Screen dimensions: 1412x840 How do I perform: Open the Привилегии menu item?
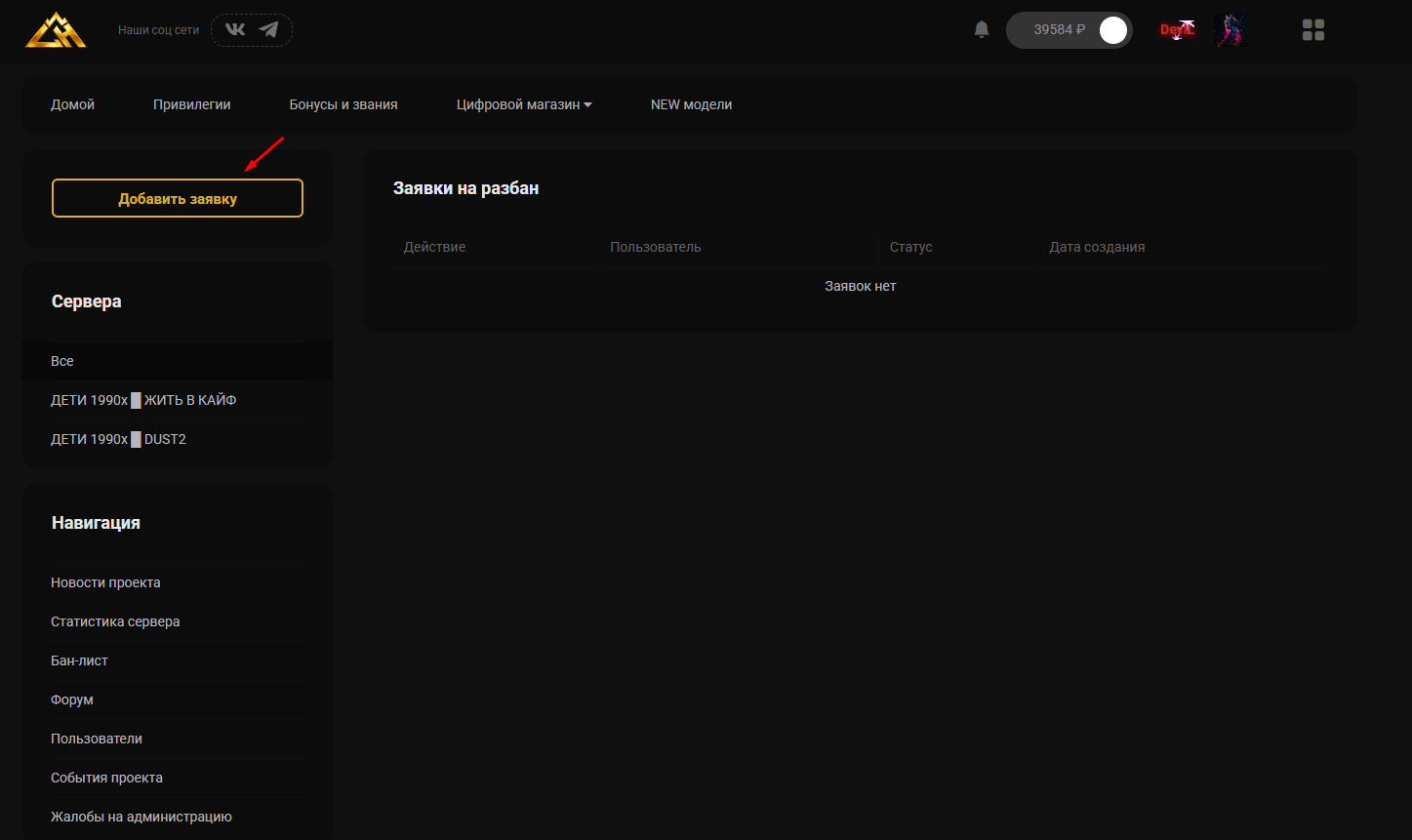tap(192, 104)
